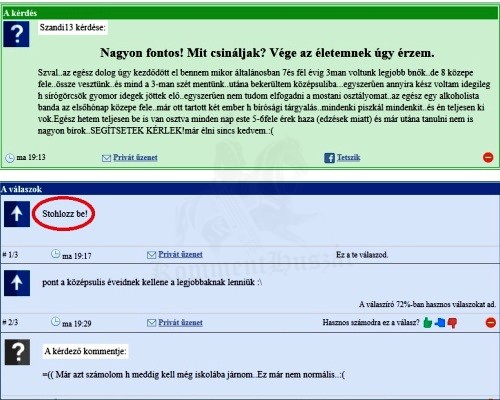Click the 'A kérdező kommentje:' label
The height and width of the screenshot is (400, 500).
click(85, 351)
